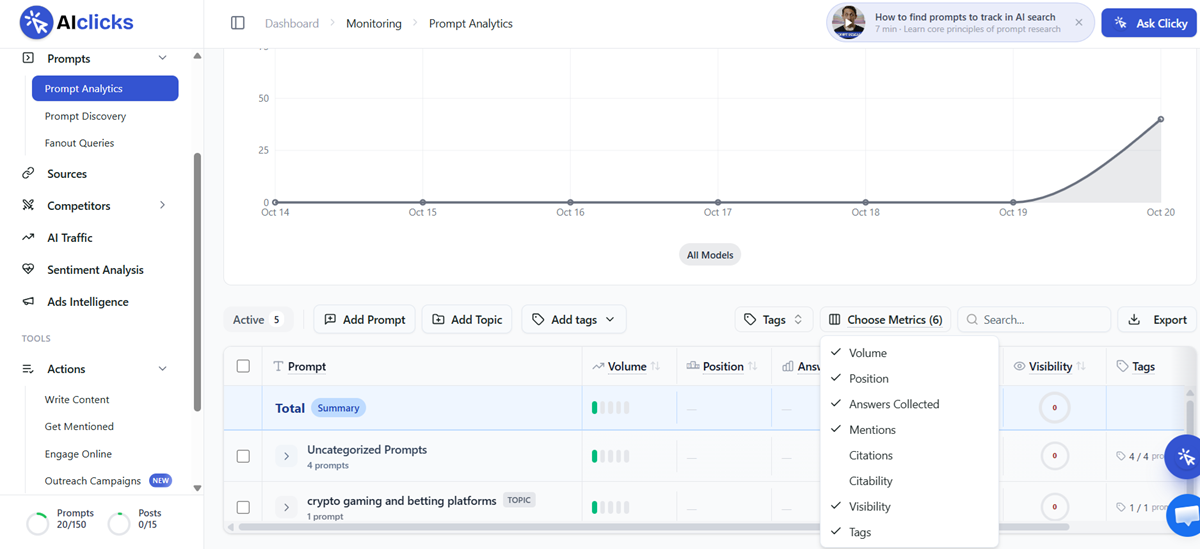Click the Sentiment Analysis heart icon
The width and height of the screenshot is (1200, 549).
pyautogui.click(x=28, y=270)
